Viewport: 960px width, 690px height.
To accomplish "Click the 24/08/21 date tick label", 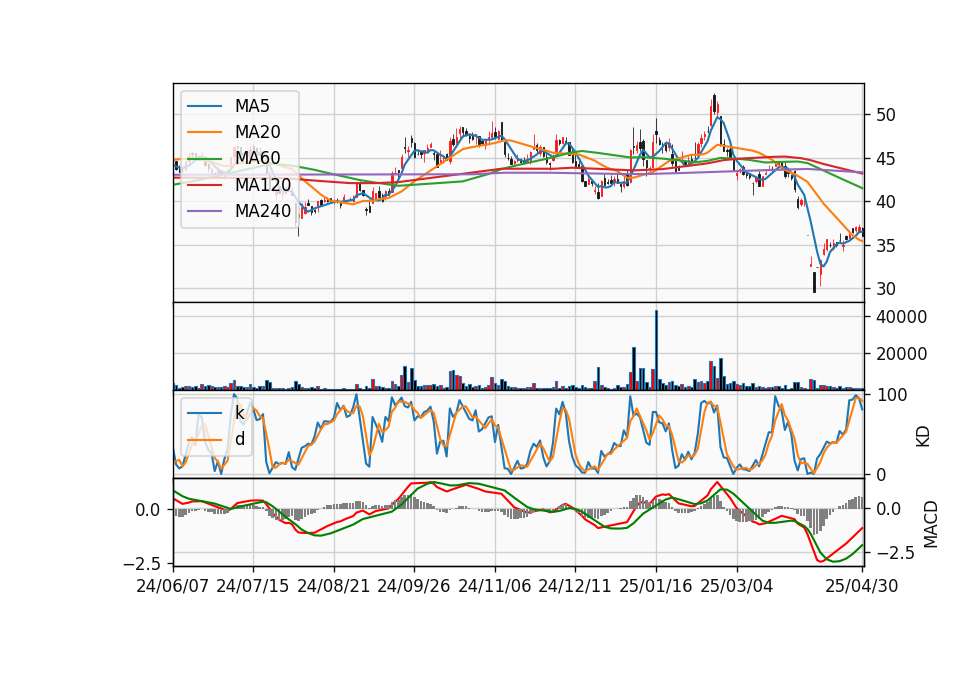I will pyautogui.click(x=334, y=586).
